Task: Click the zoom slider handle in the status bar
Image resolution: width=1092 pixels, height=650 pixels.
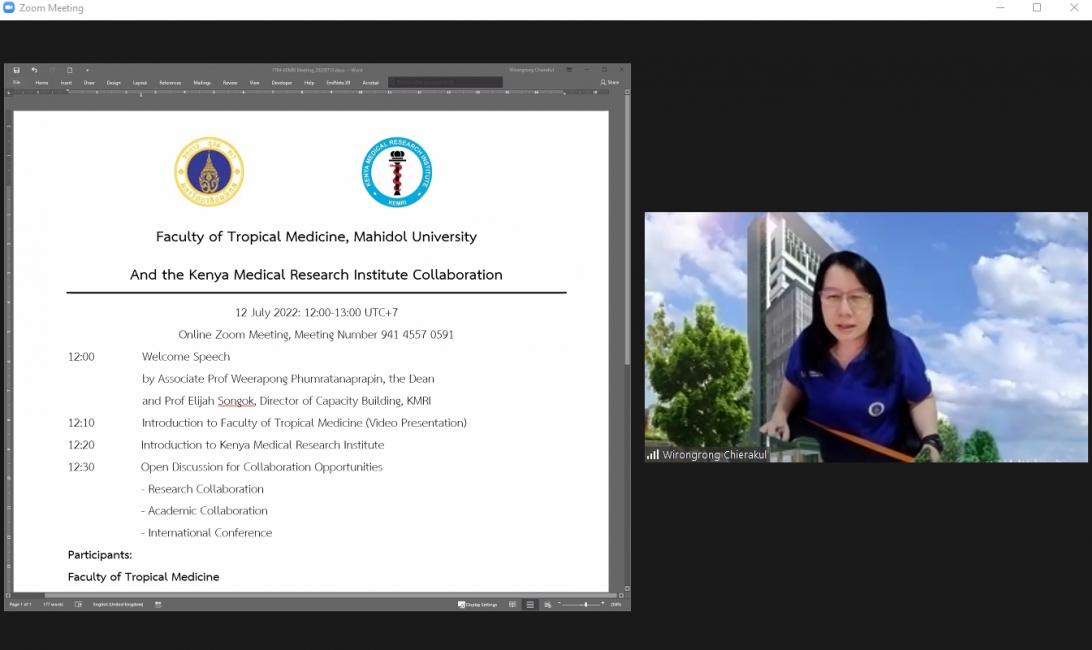Action: [x=586, y=604]
